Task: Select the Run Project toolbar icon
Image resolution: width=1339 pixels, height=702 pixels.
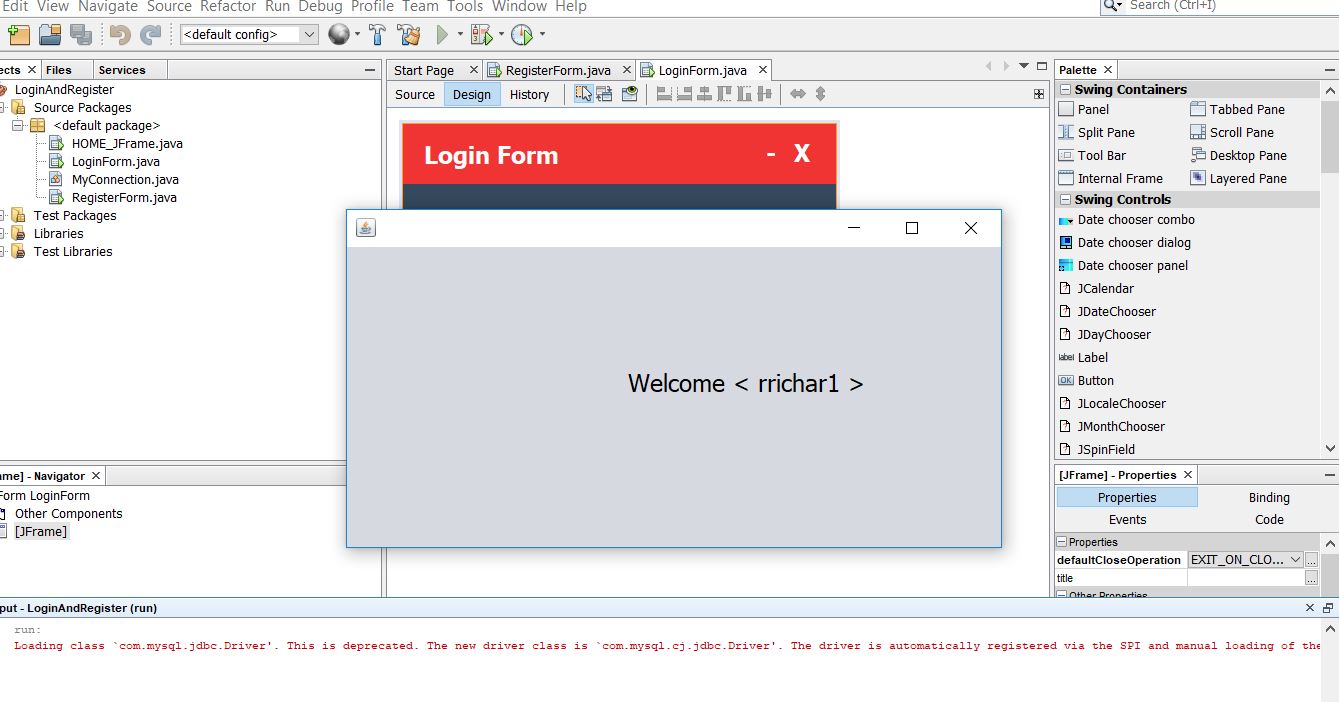Action: tap(441, 33)
